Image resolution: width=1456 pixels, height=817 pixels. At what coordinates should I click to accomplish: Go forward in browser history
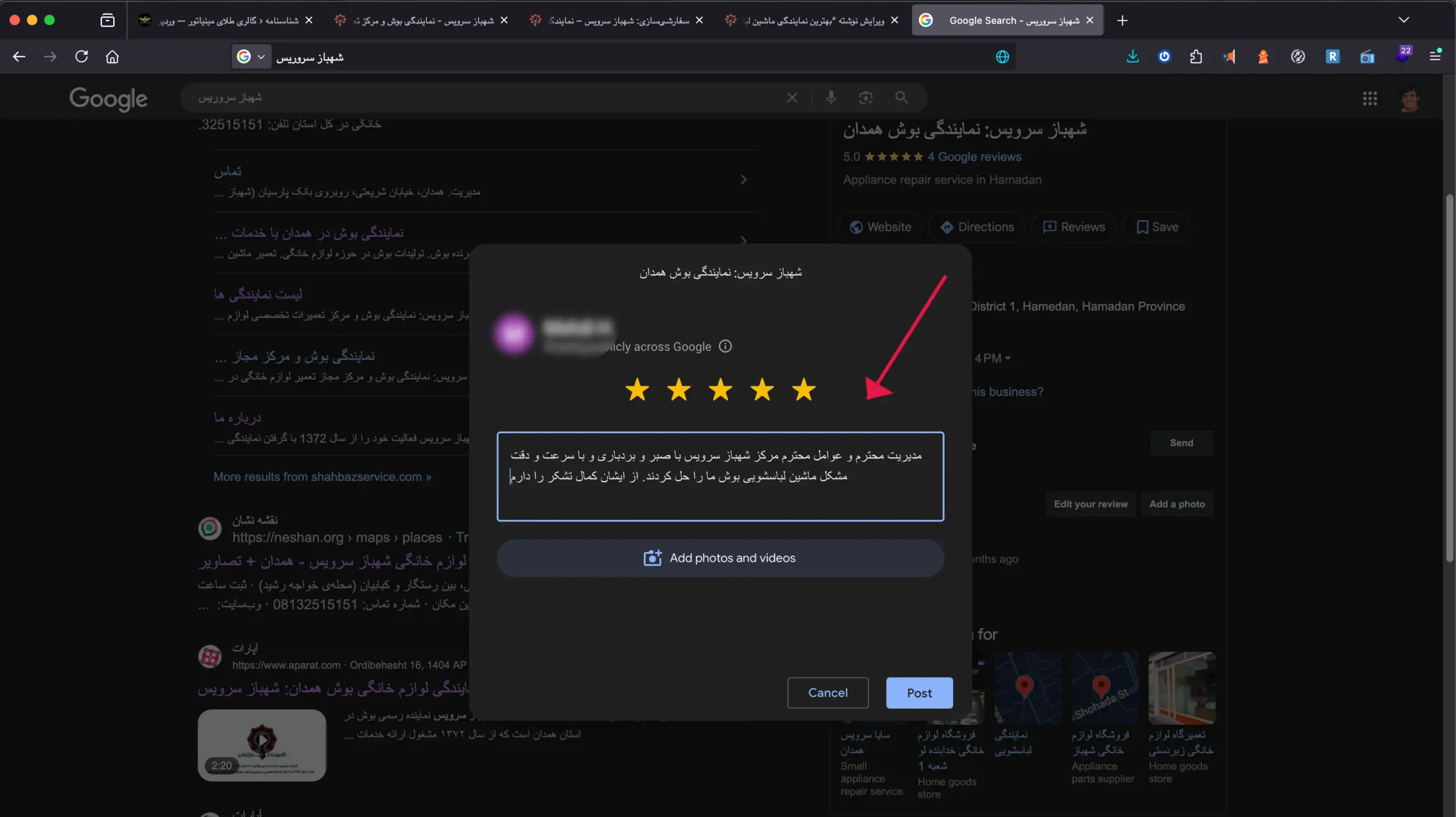click(x=50, y=57)
